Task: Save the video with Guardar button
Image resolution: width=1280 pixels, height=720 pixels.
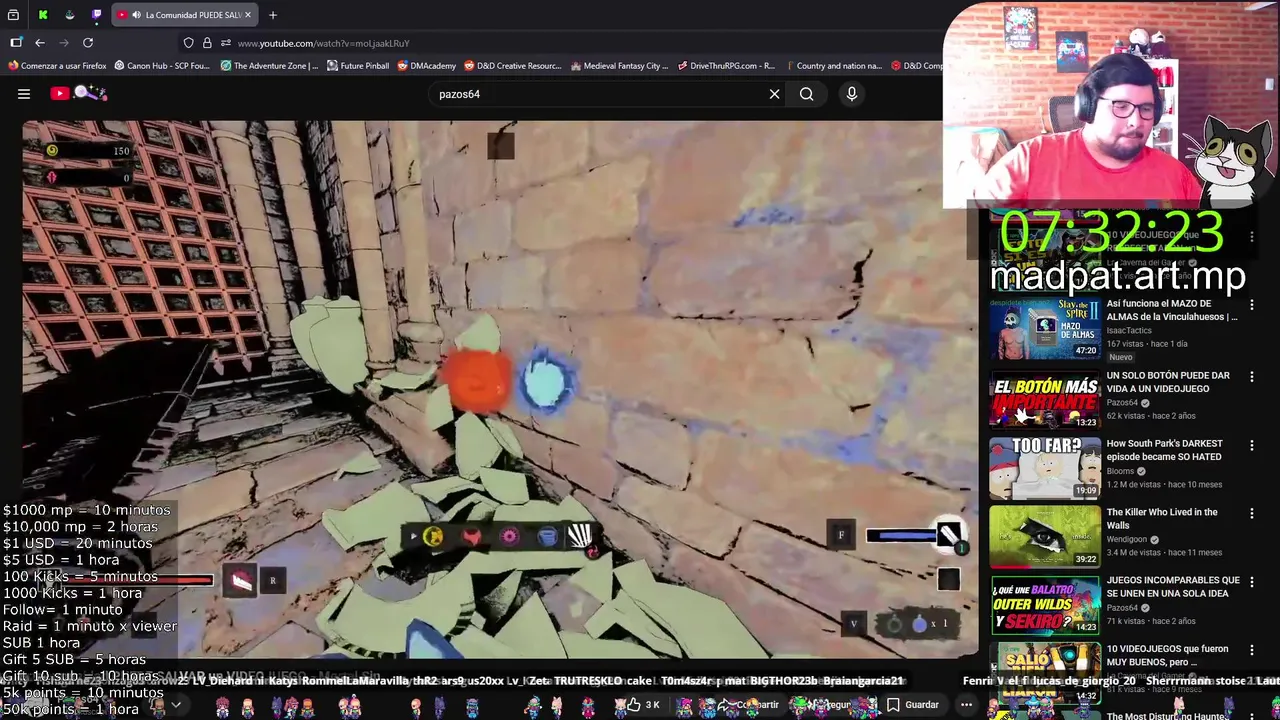Action: pos(913,705)
